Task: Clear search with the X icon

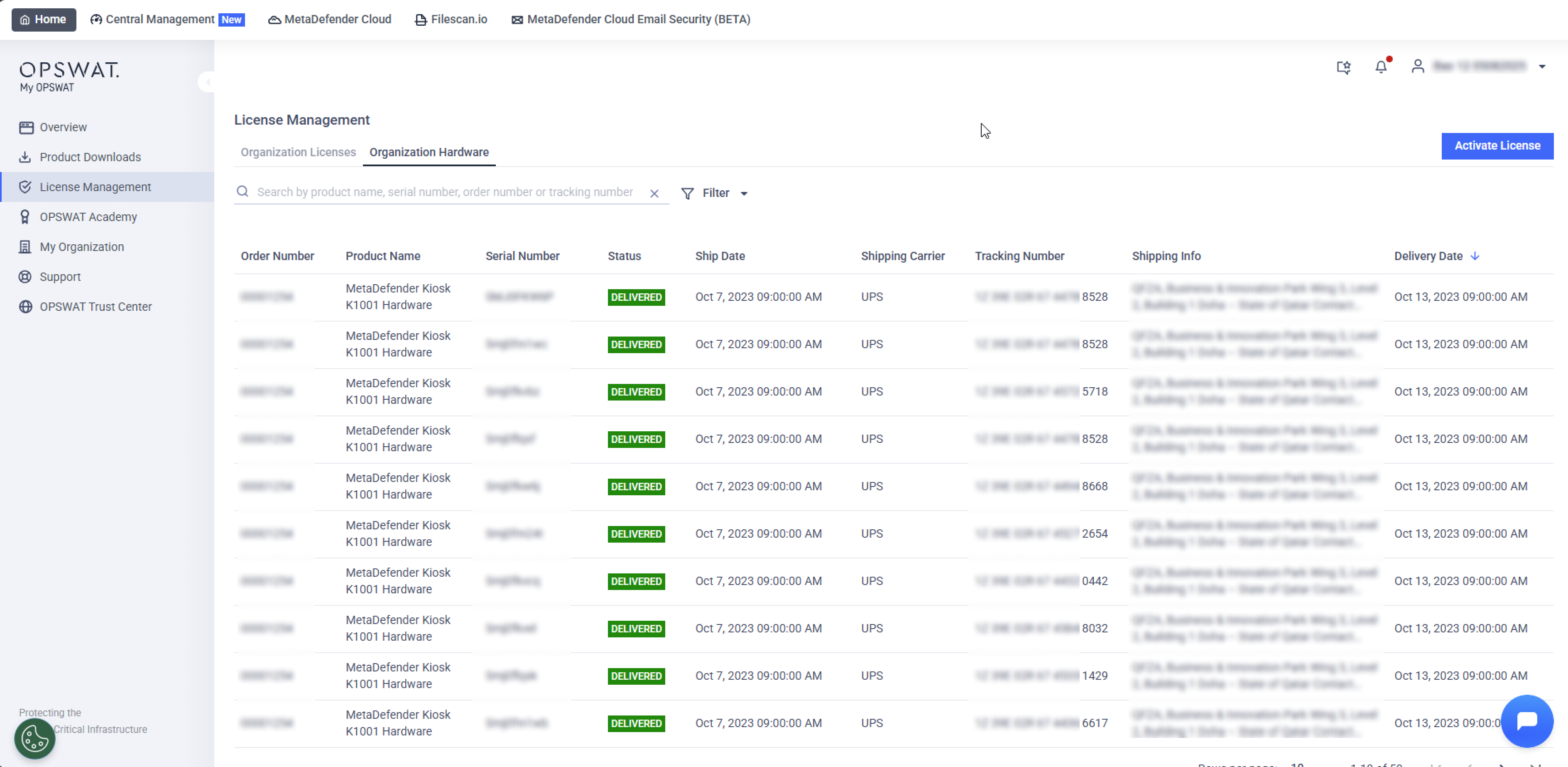Action: [654, 193]
